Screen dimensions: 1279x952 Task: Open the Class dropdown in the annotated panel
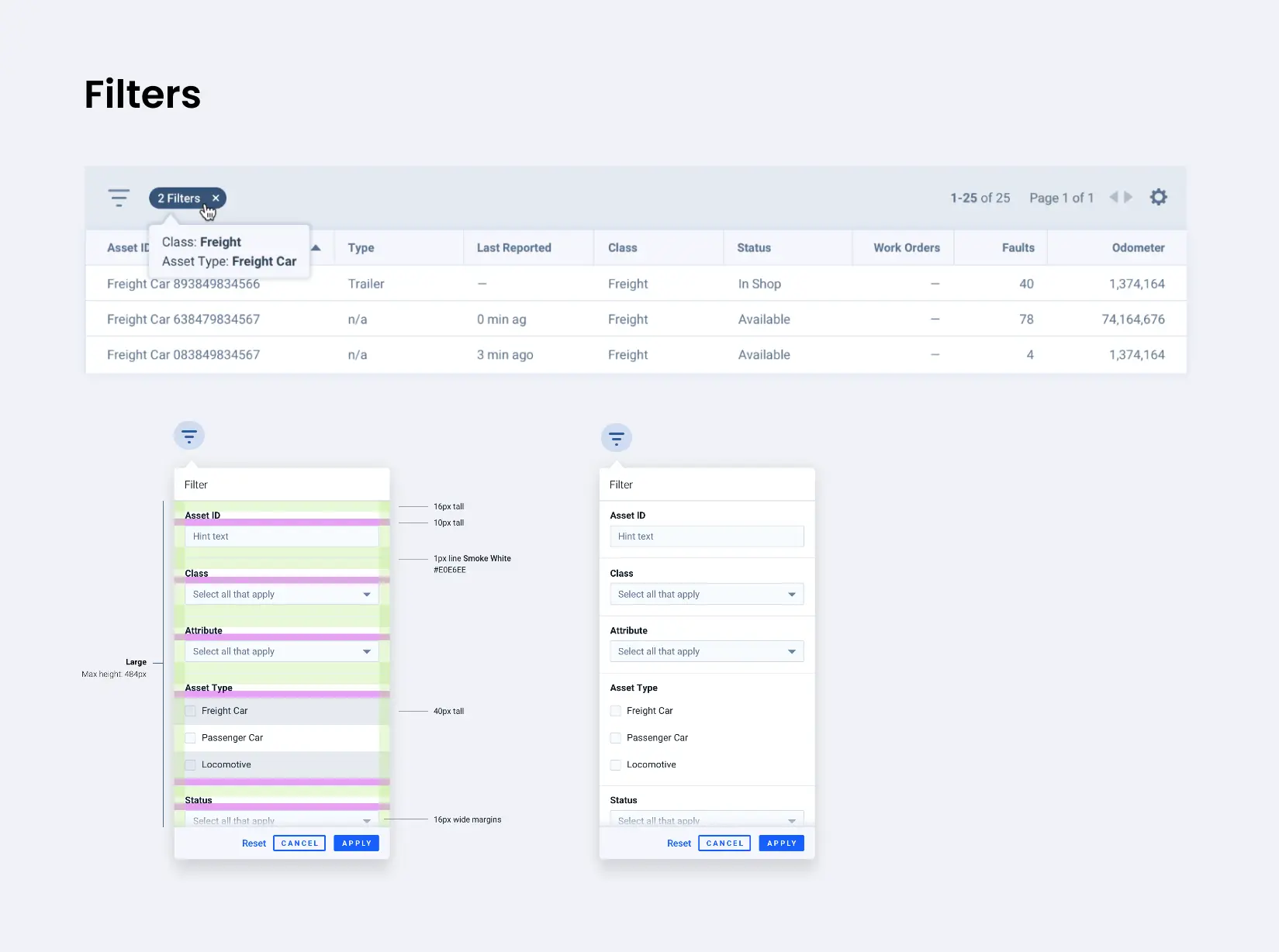point(282,595)
